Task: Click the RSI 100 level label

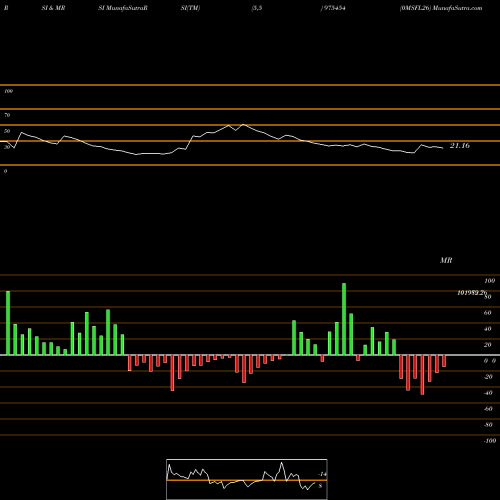Action: tap(8, 91)
